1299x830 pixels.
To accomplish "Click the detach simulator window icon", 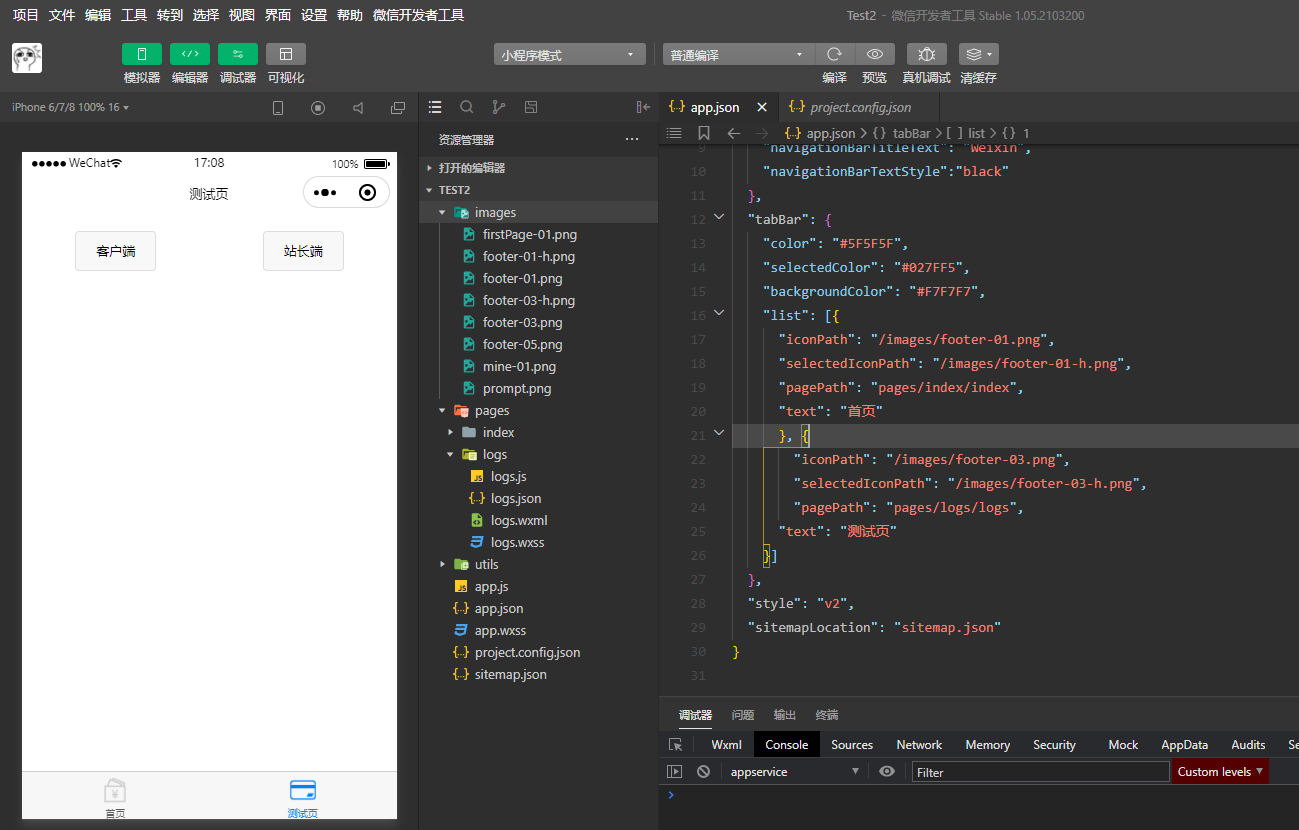I will coord(398,108).
